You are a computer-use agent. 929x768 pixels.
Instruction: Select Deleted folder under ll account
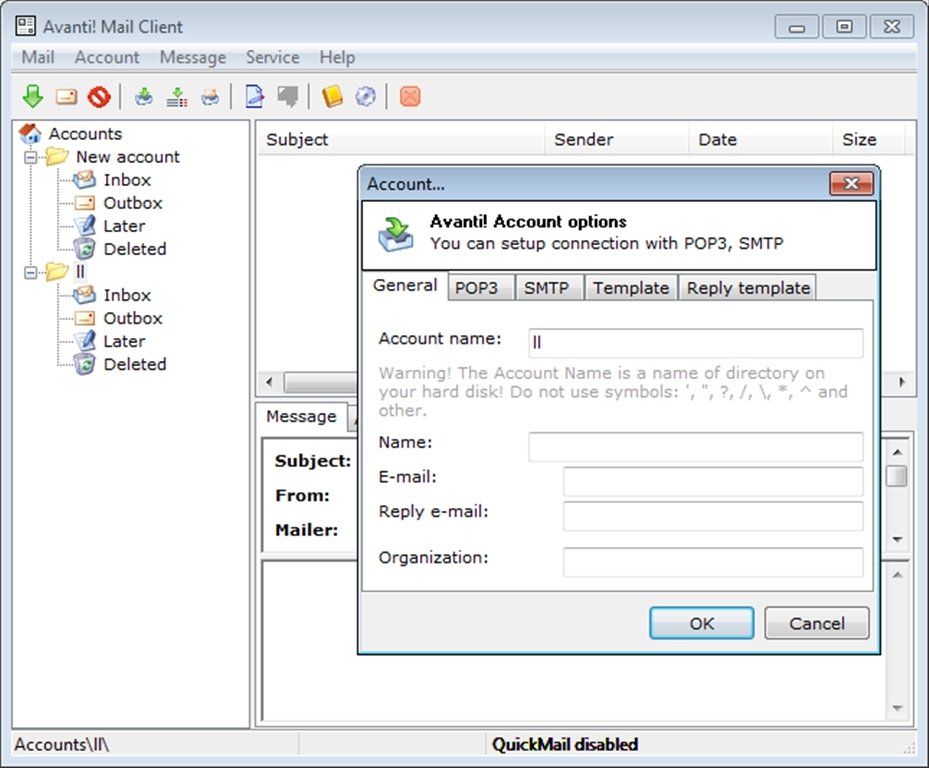pos(134,364)
